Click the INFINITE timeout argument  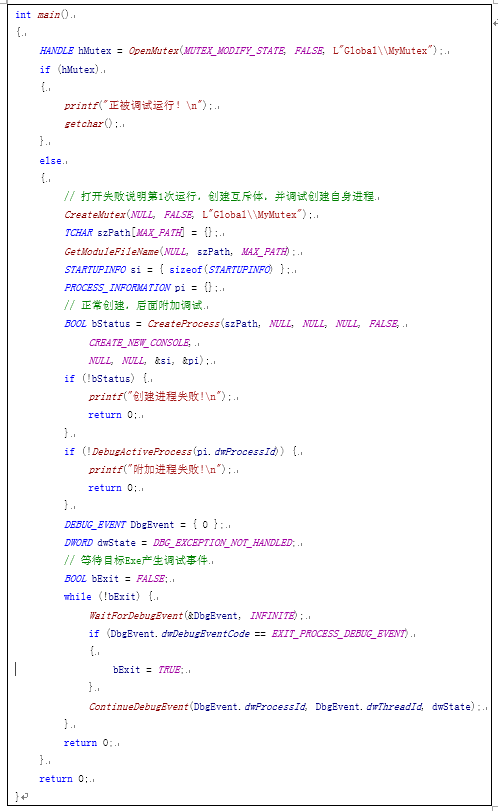point(273,615)
